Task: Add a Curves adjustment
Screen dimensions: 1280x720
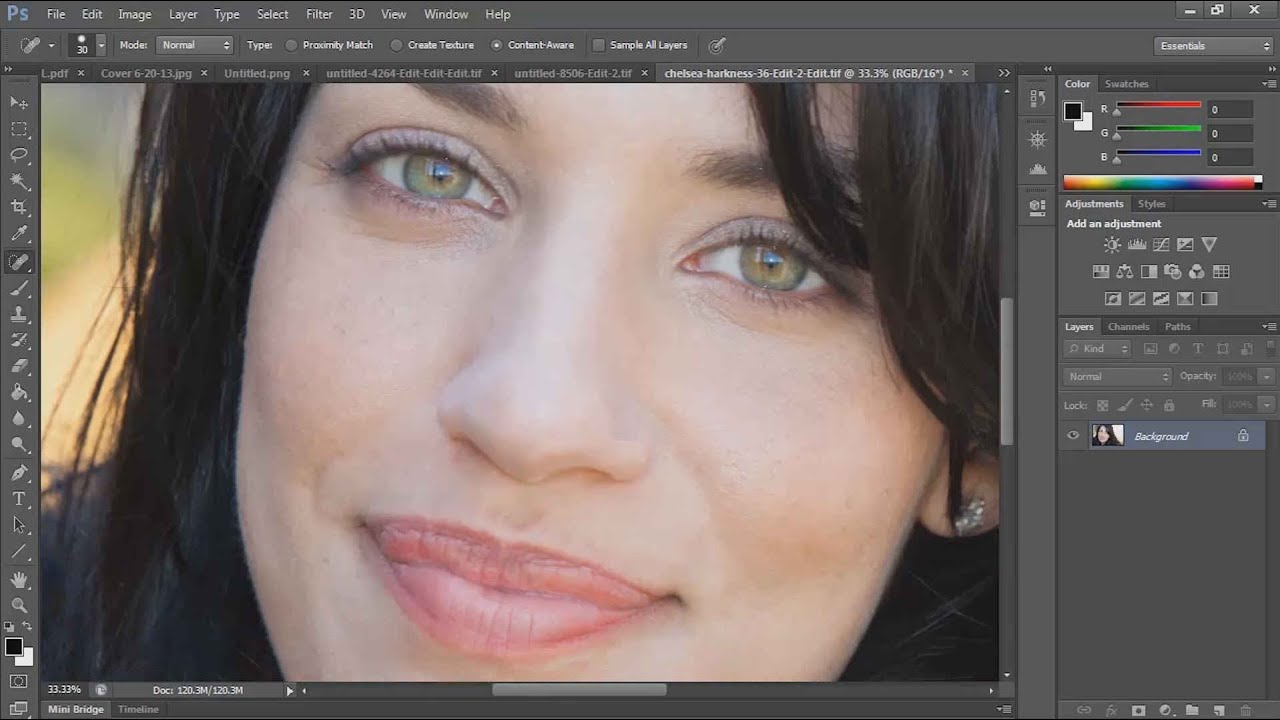Action: (1161, 244)
